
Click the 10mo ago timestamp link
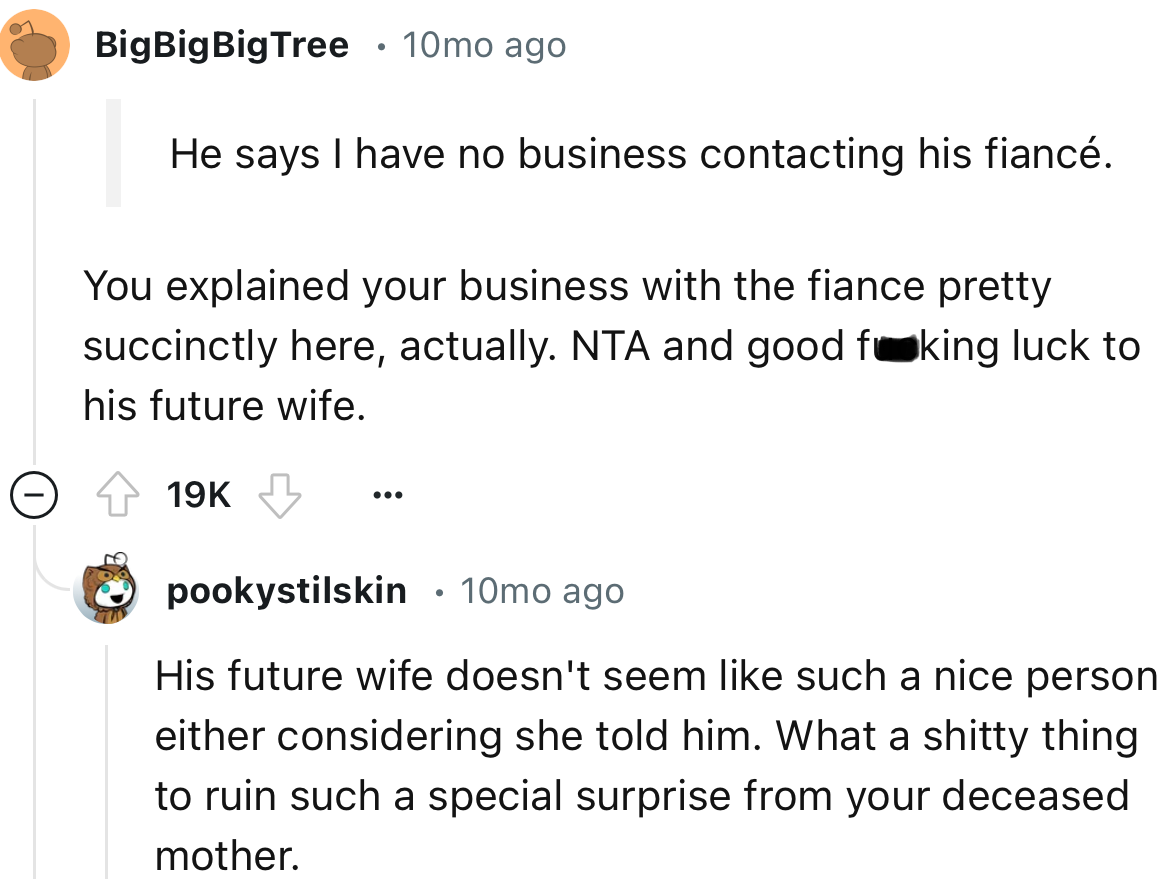tap(484, 44)
